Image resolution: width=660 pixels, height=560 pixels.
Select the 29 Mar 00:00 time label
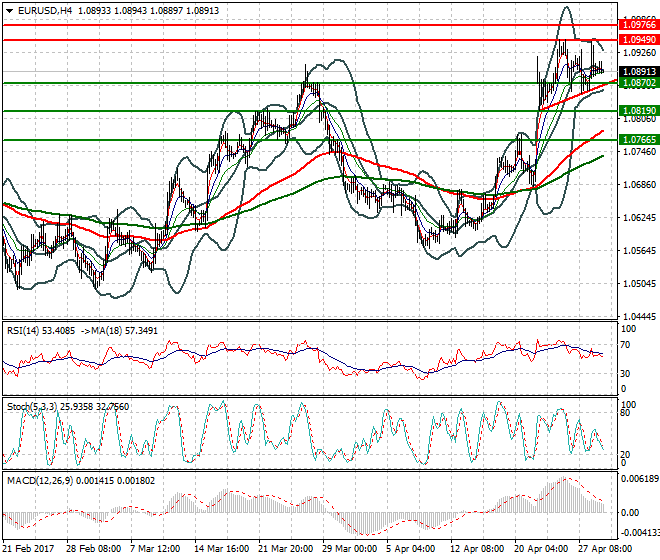[x=350, y=549]
